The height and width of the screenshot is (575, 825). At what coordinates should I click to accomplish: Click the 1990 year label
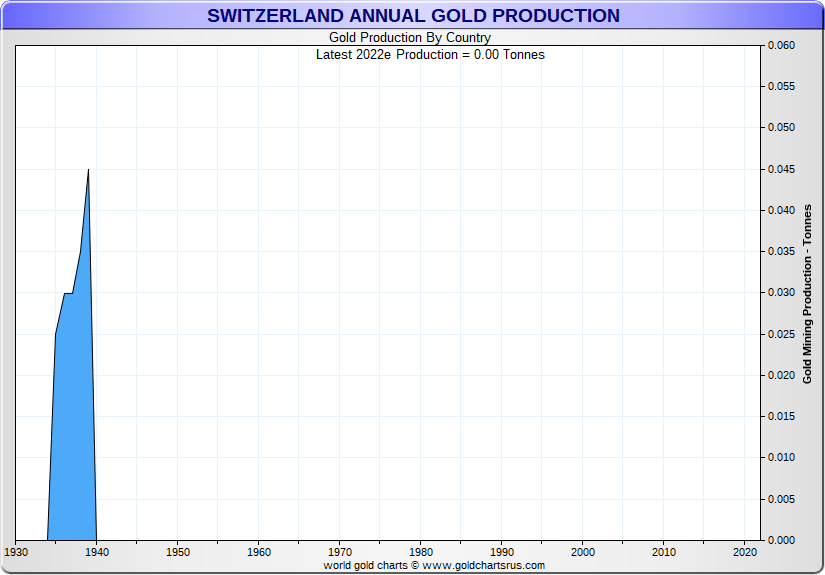502,552
